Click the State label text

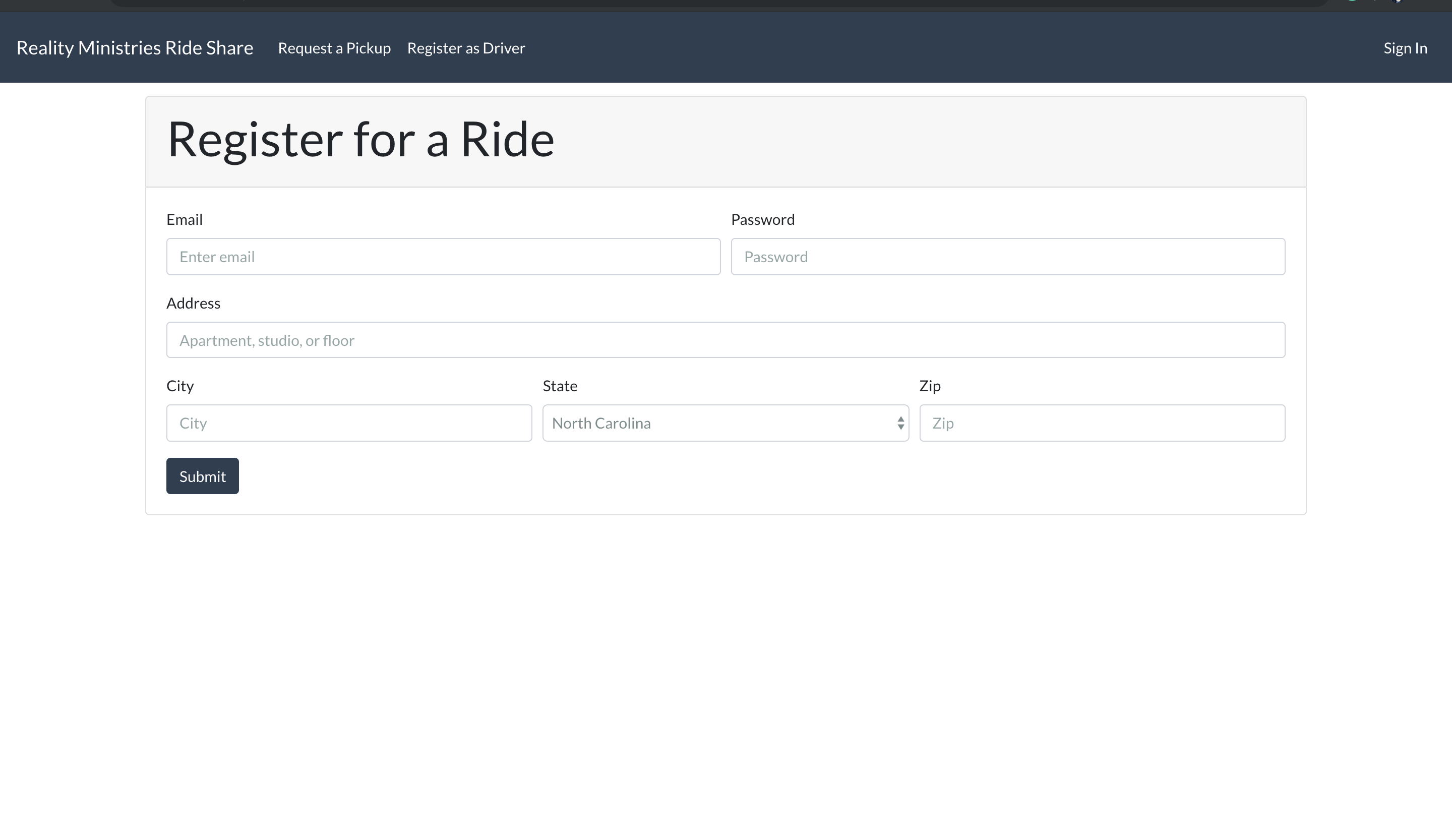click(x=560, y=385)
